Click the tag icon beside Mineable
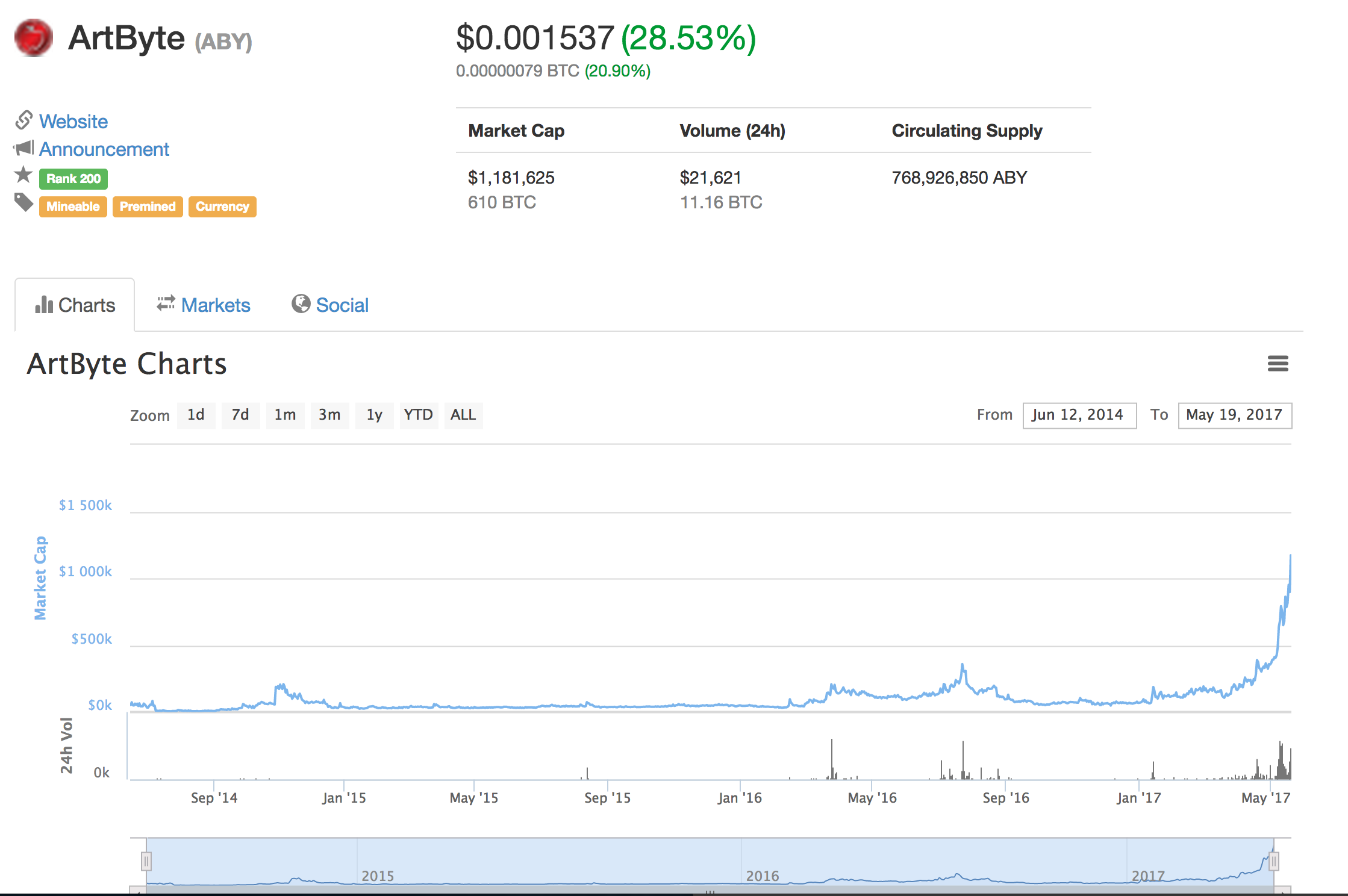The width and height of the screenshot is (1348, 896). point(23,203)
